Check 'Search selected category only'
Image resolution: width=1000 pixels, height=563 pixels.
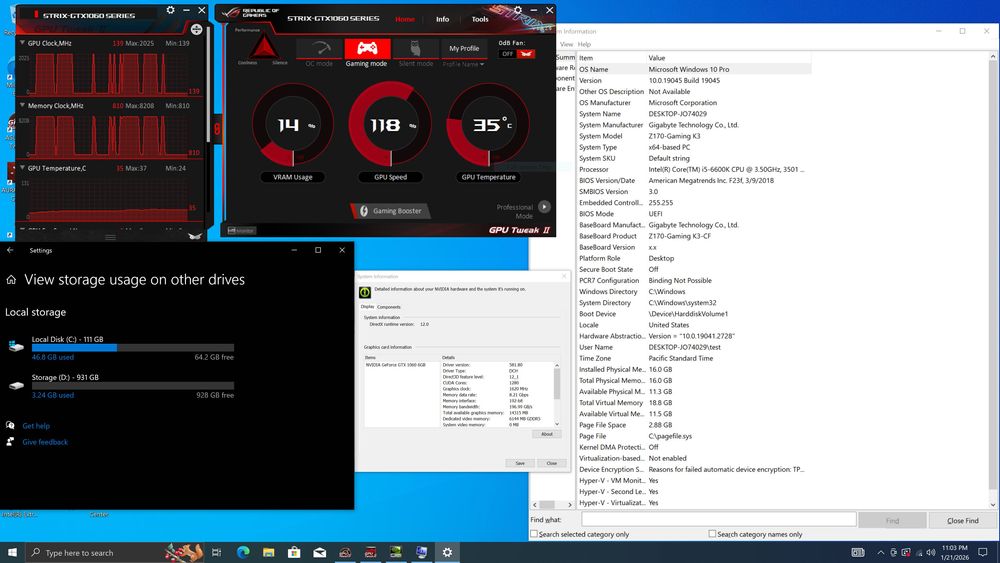[x=534, y=534]
